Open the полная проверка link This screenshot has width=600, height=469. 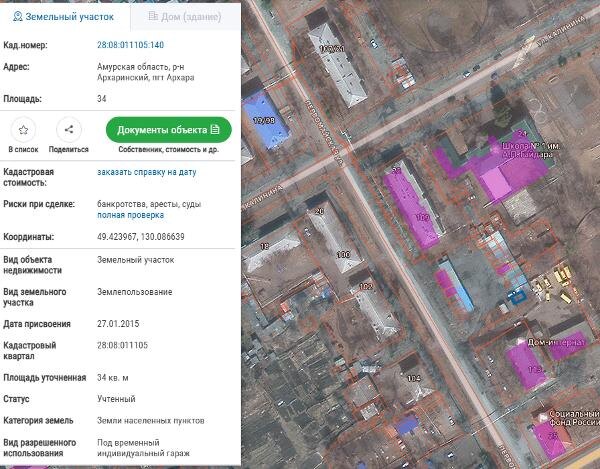point(130,215)
